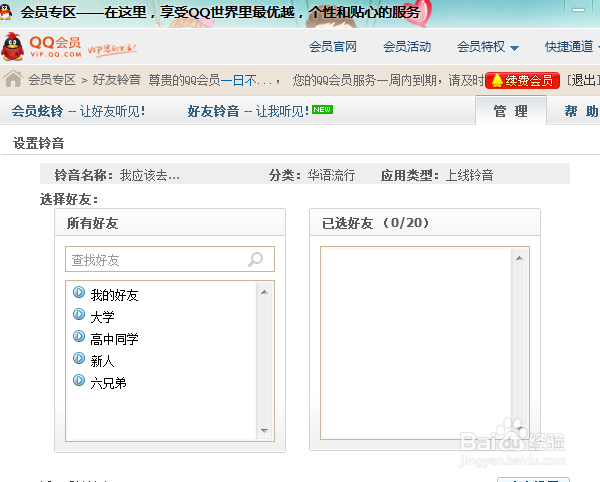Open the 管理 tab
This screenshot has width=600, height=482.
point(511,111)
